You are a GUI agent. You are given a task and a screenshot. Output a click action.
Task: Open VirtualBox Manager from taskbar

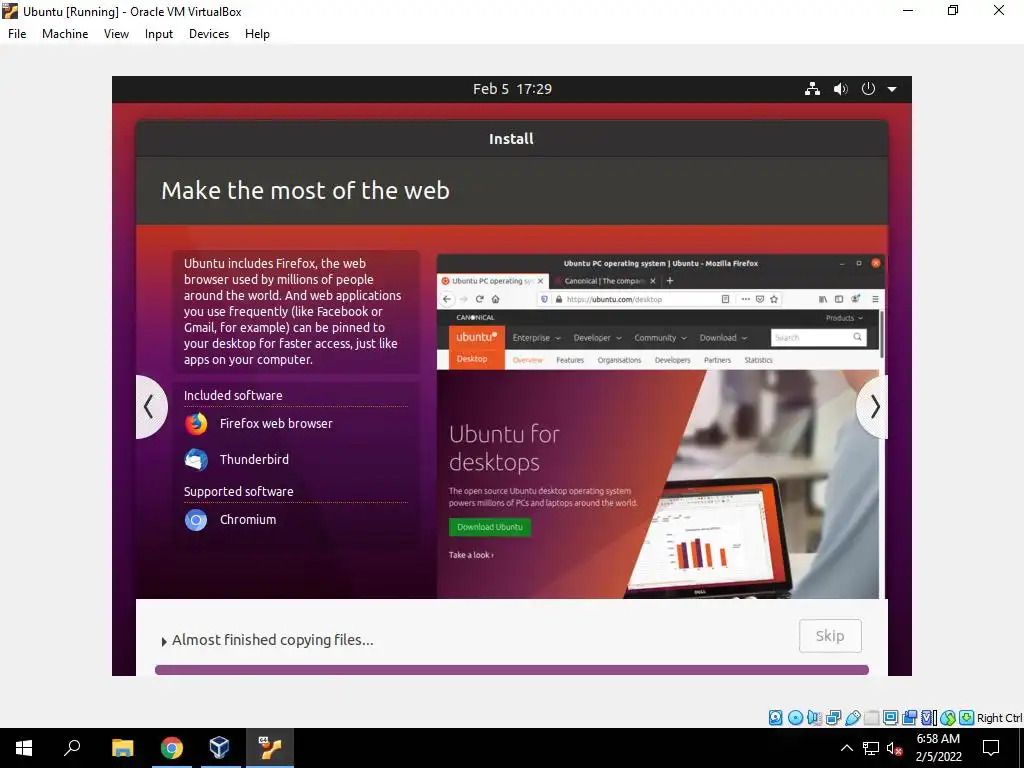coord(219,748)
